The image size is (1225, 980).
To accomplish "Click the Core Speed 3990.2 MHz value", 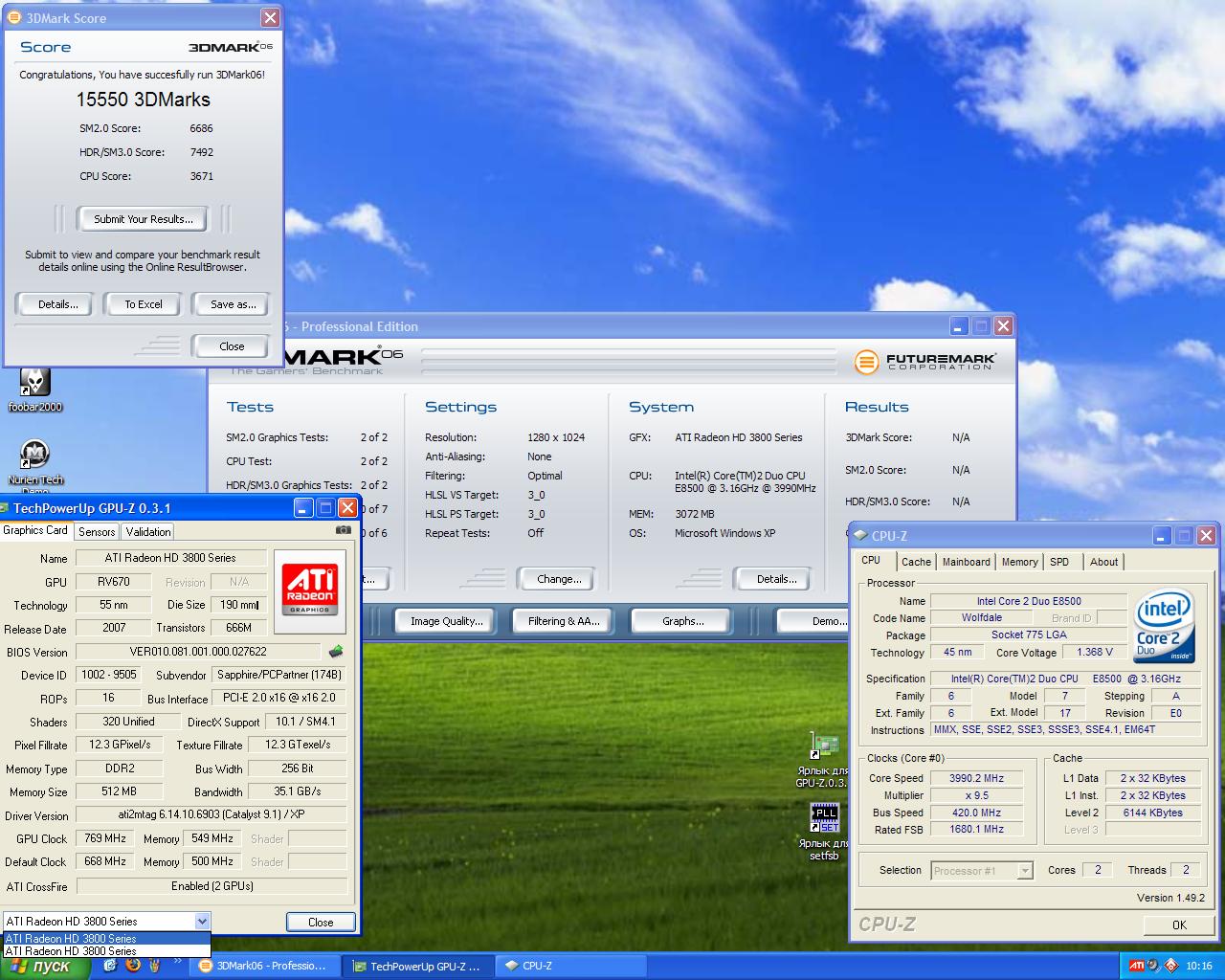I will click(976, 778).
